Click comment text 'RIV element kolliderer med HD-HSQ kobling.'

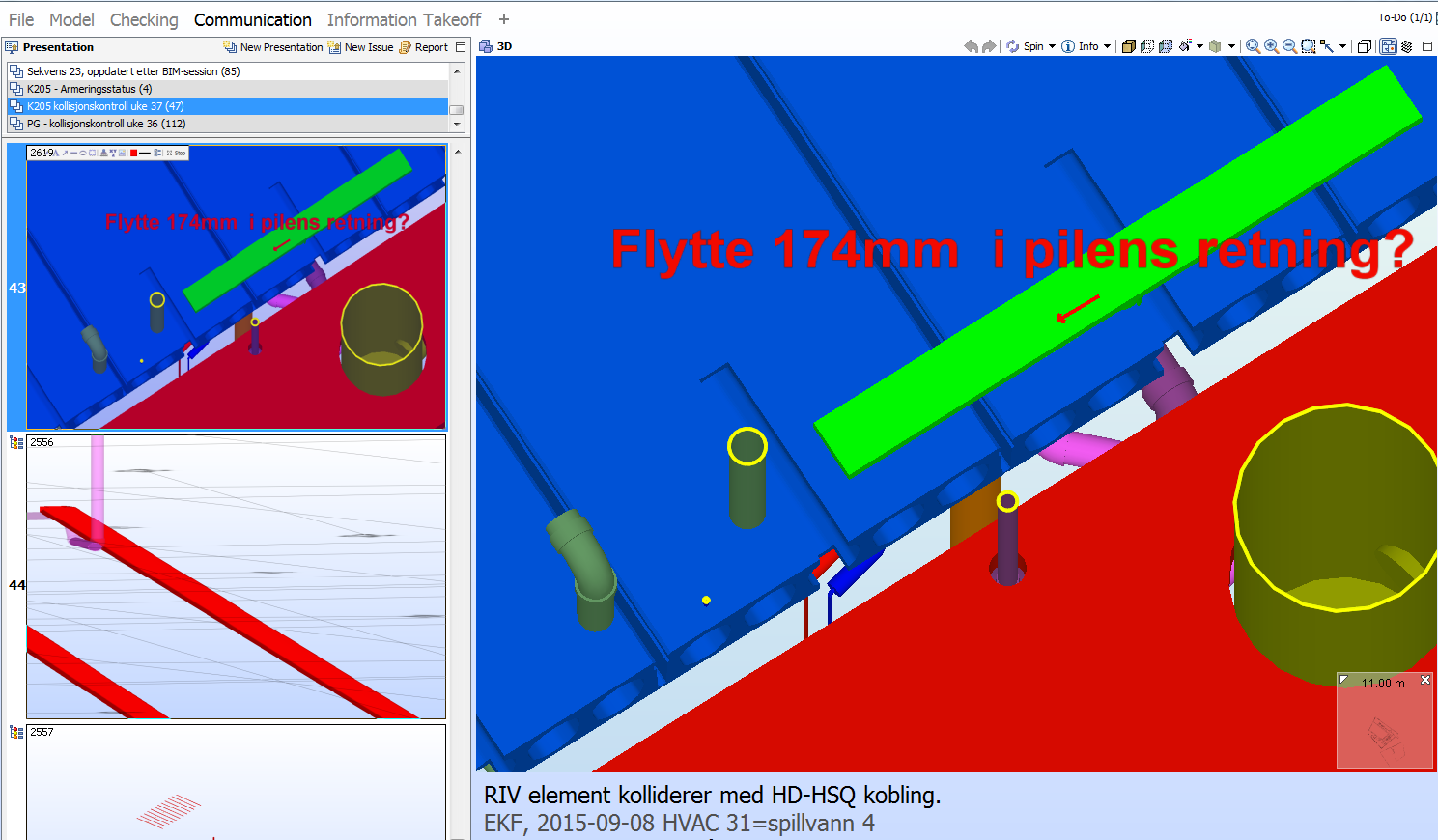712,795
